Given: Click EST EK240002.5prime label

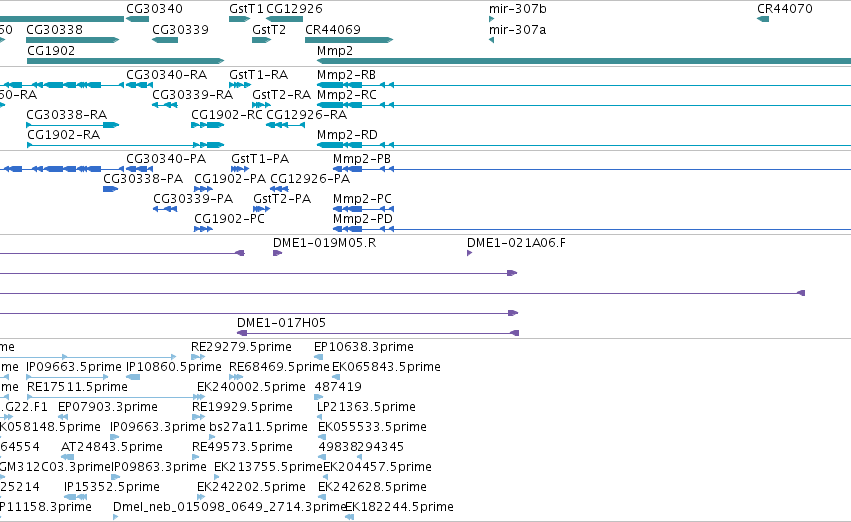Looking at the screenshot, I should tap(251, 387).
